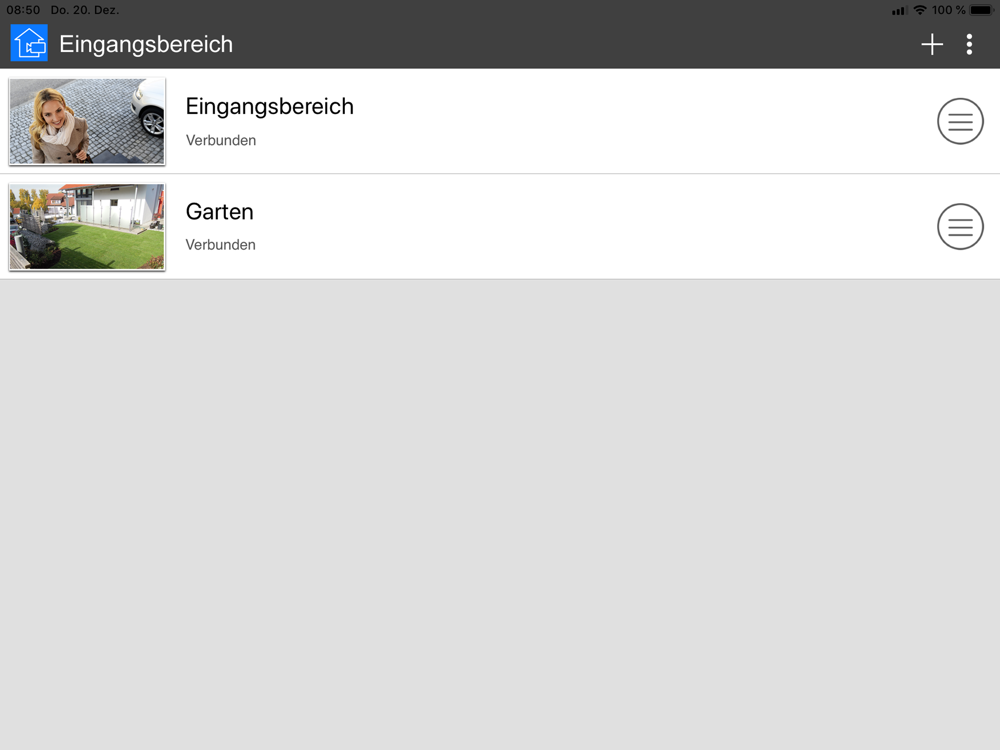
Task: Open the three-dot overflow menu
Action: pos(969,44)
